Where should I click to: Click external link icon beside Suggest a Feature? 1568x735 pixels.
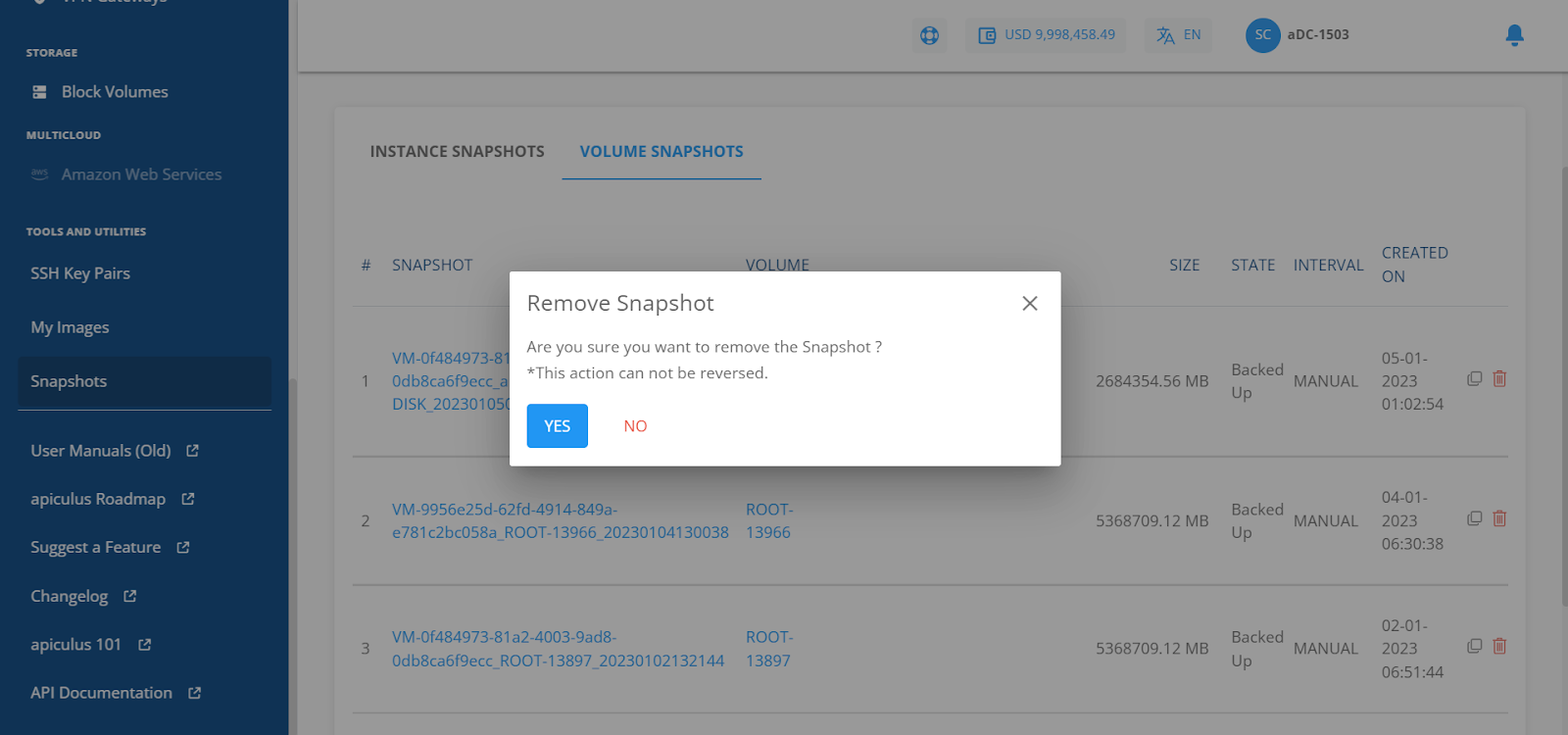point(183,547)
